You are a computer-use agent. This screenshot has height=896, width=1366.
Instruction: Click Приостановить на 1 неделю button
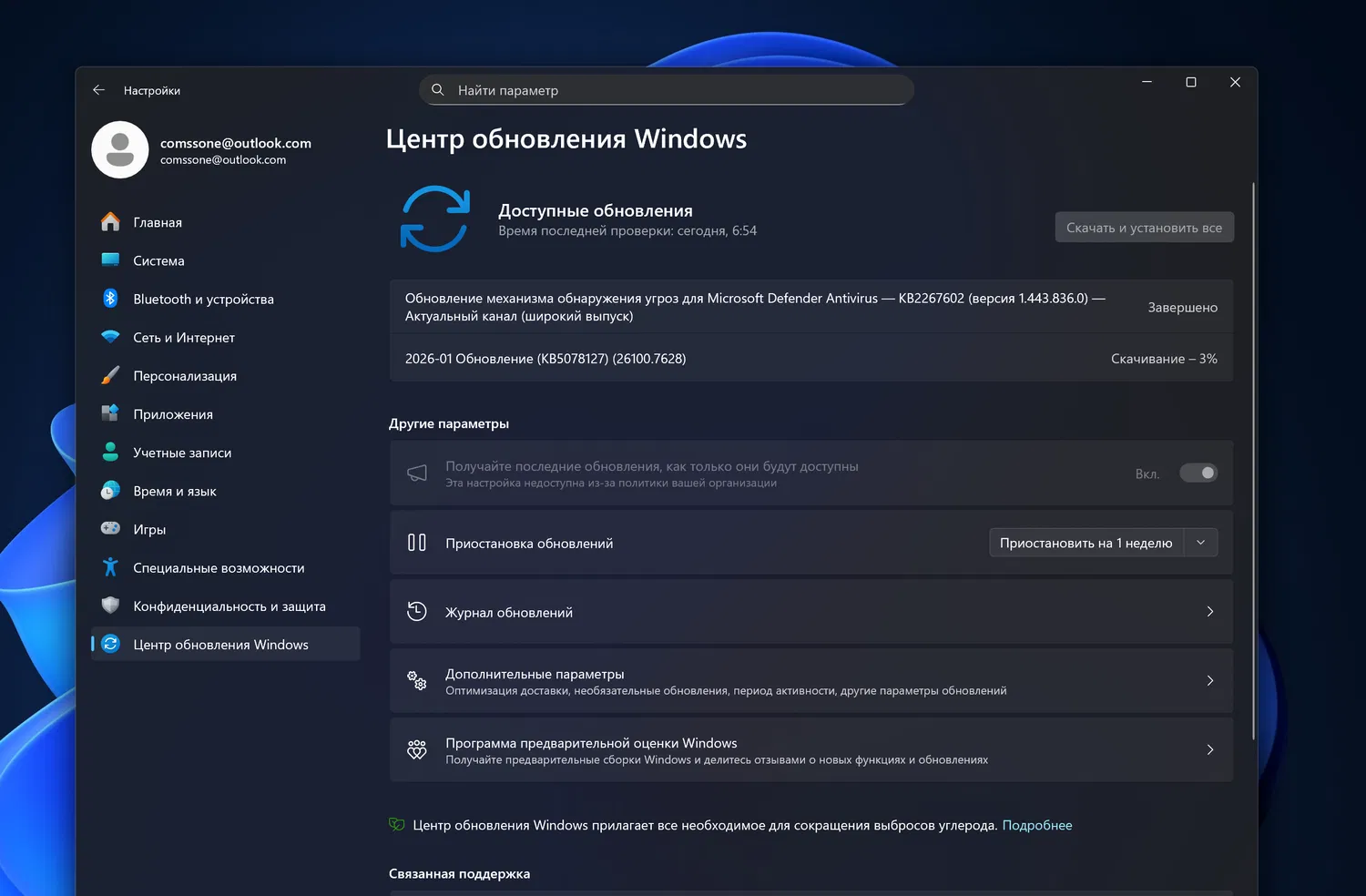tap(1086, 543)
